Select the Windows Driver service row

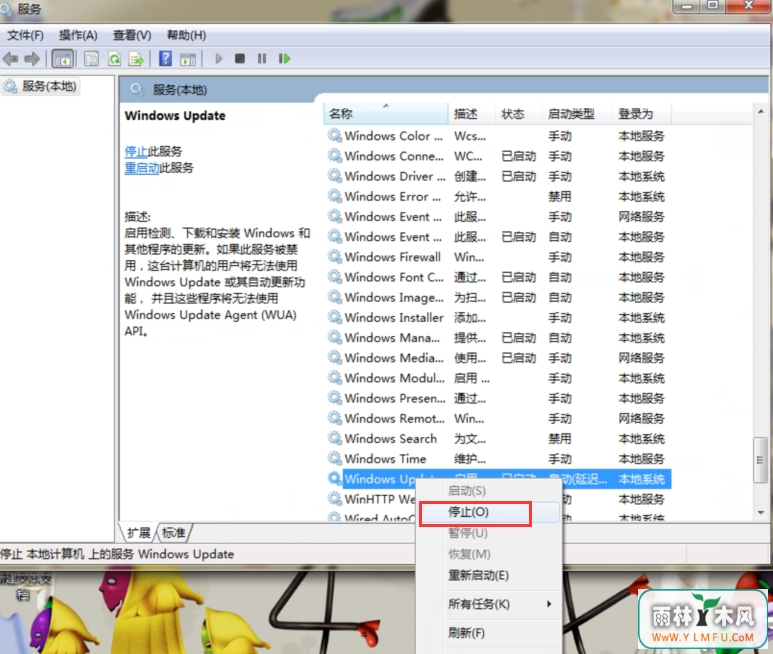[x=498, y=176]
